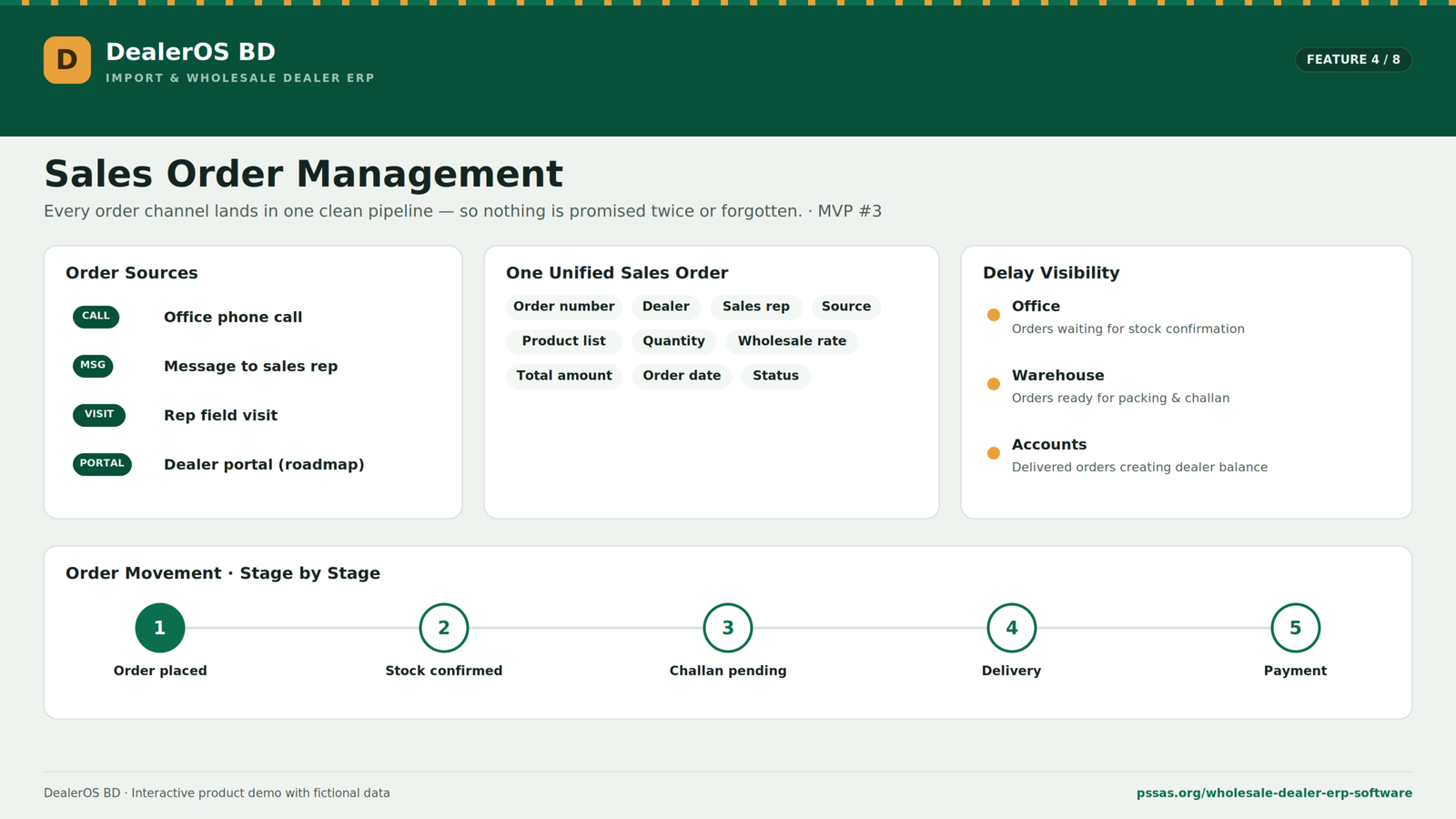The width and height of the screenshot is (1456, 819).
Task: Click the 'Office' delay visibility heading
Action: (1036, 307)
